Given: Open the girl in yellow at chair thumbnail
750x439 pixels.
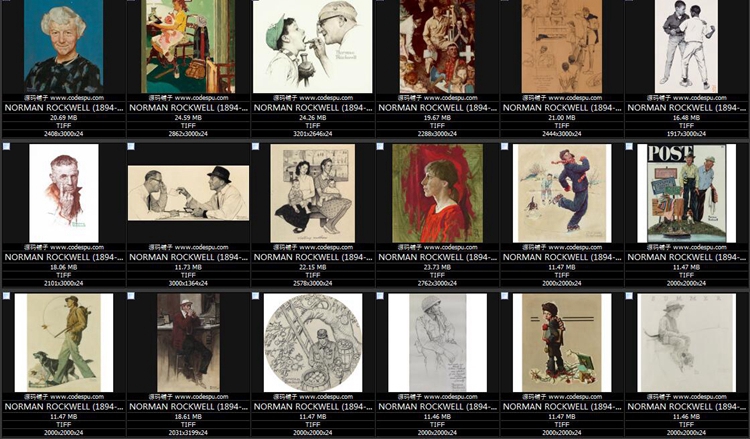Looking at the screenshot, I should (188, 46).
